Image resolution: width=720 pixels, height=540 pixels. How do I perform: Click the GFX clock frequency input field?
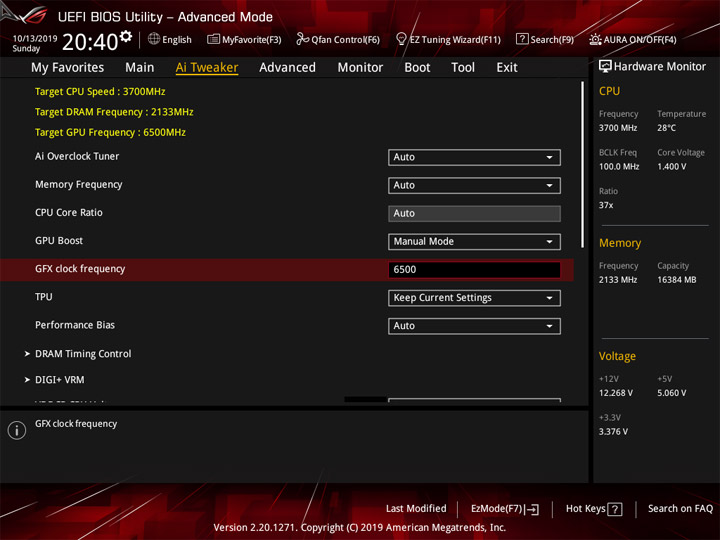point(474,270)
